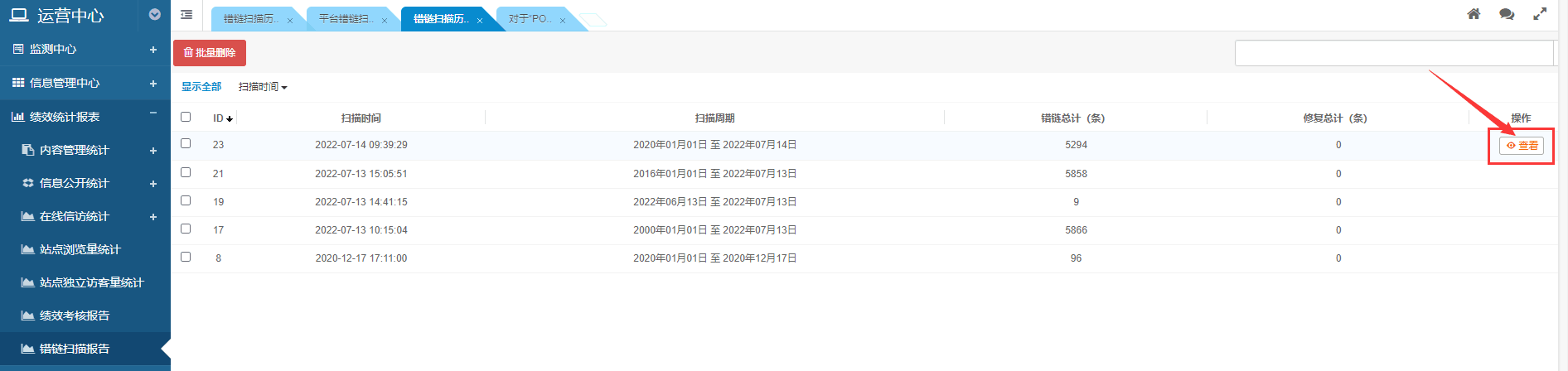This screenshot has width=1568, height=371.
Task: Collapse the 绩效统计报表 menu
Action: (x=152, y=113)
